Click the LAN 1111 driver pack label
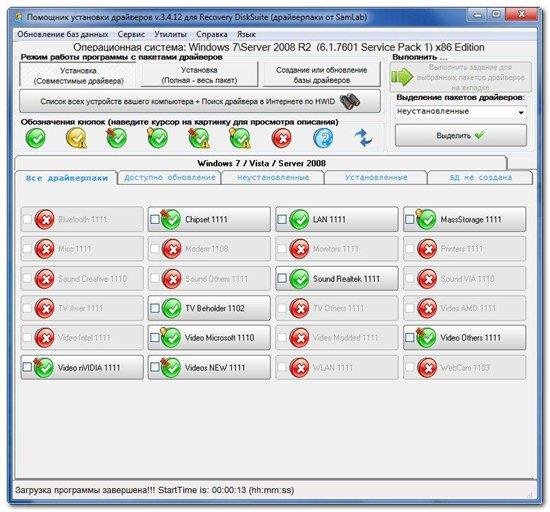The height and width of the screenshot is (512, 550). [329, 220]
